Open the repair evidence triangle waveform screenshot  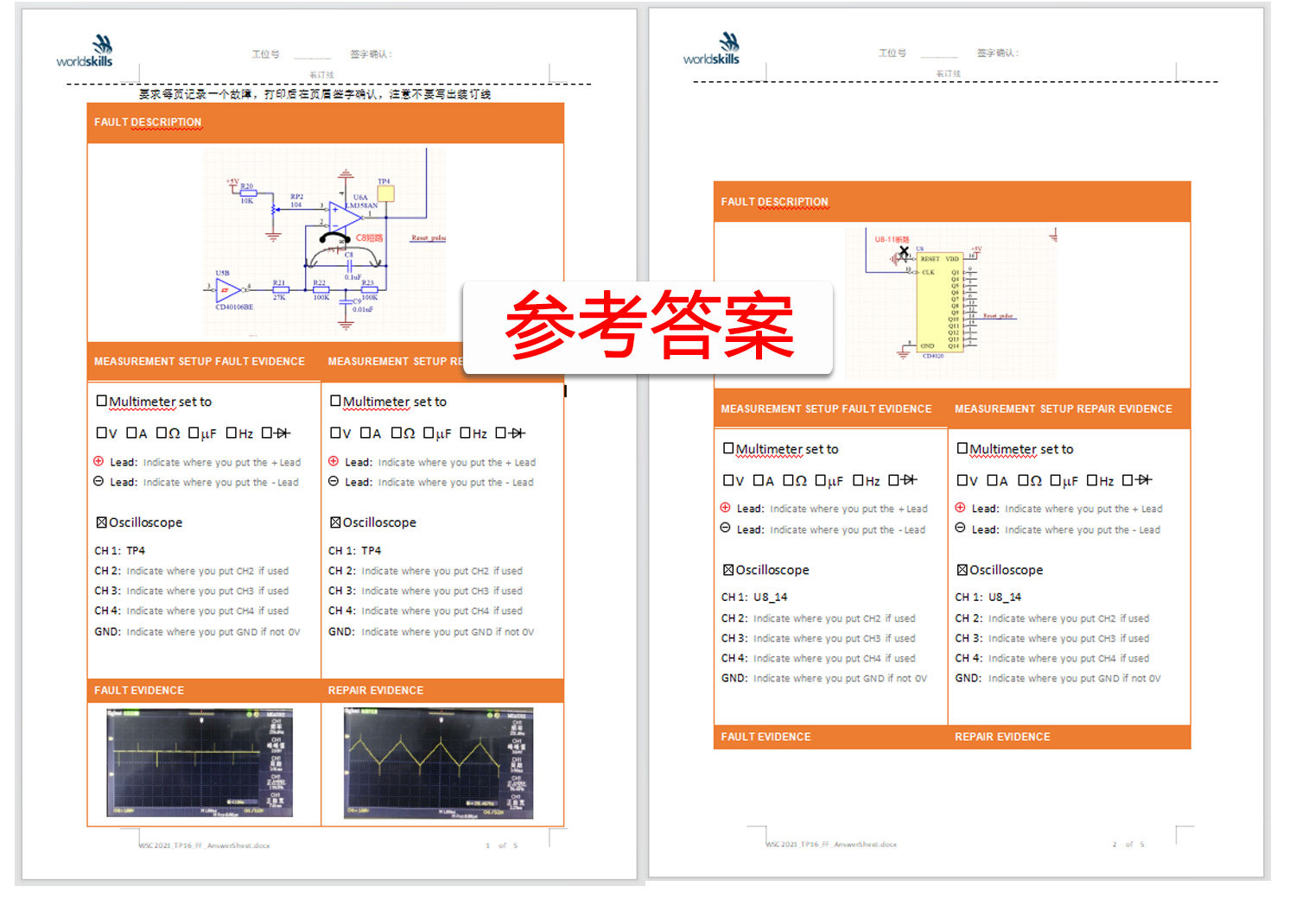click(441, 763)
